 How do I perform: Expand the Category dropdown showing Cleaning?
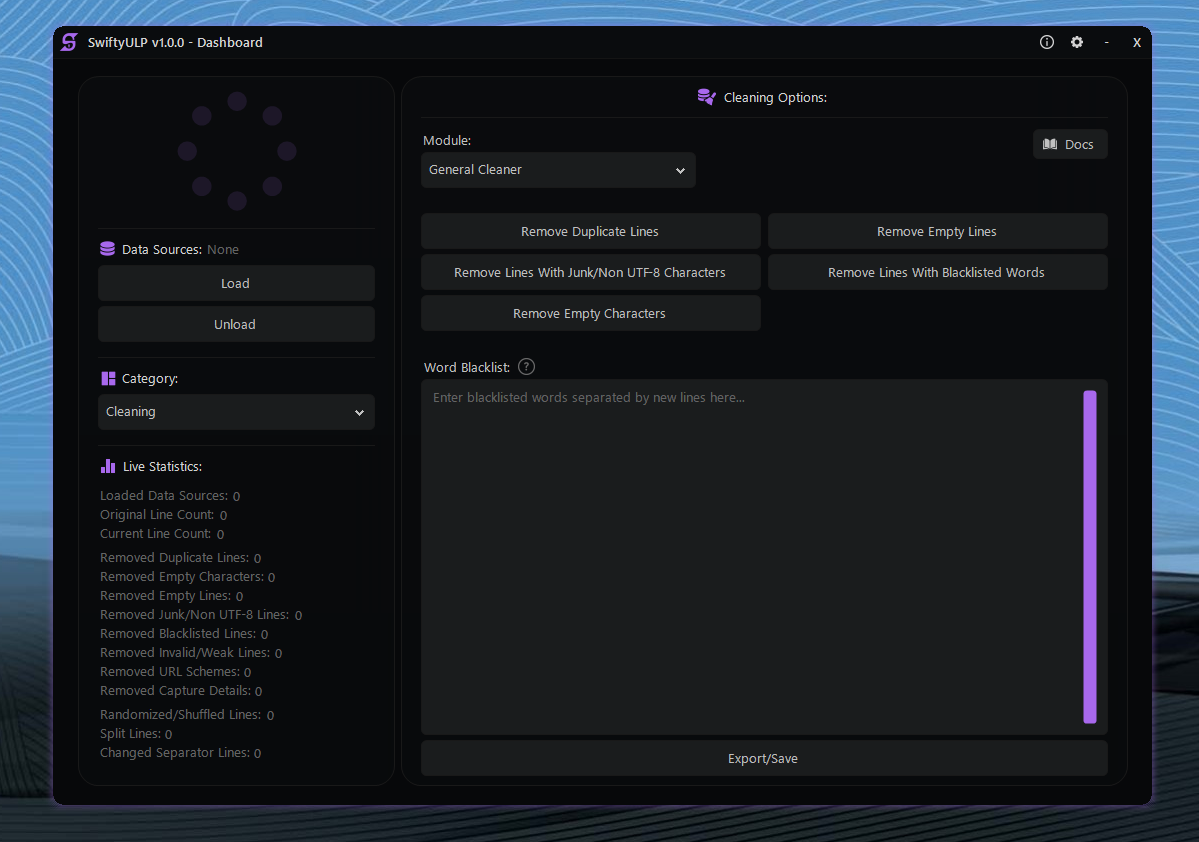tap(236, 411)
